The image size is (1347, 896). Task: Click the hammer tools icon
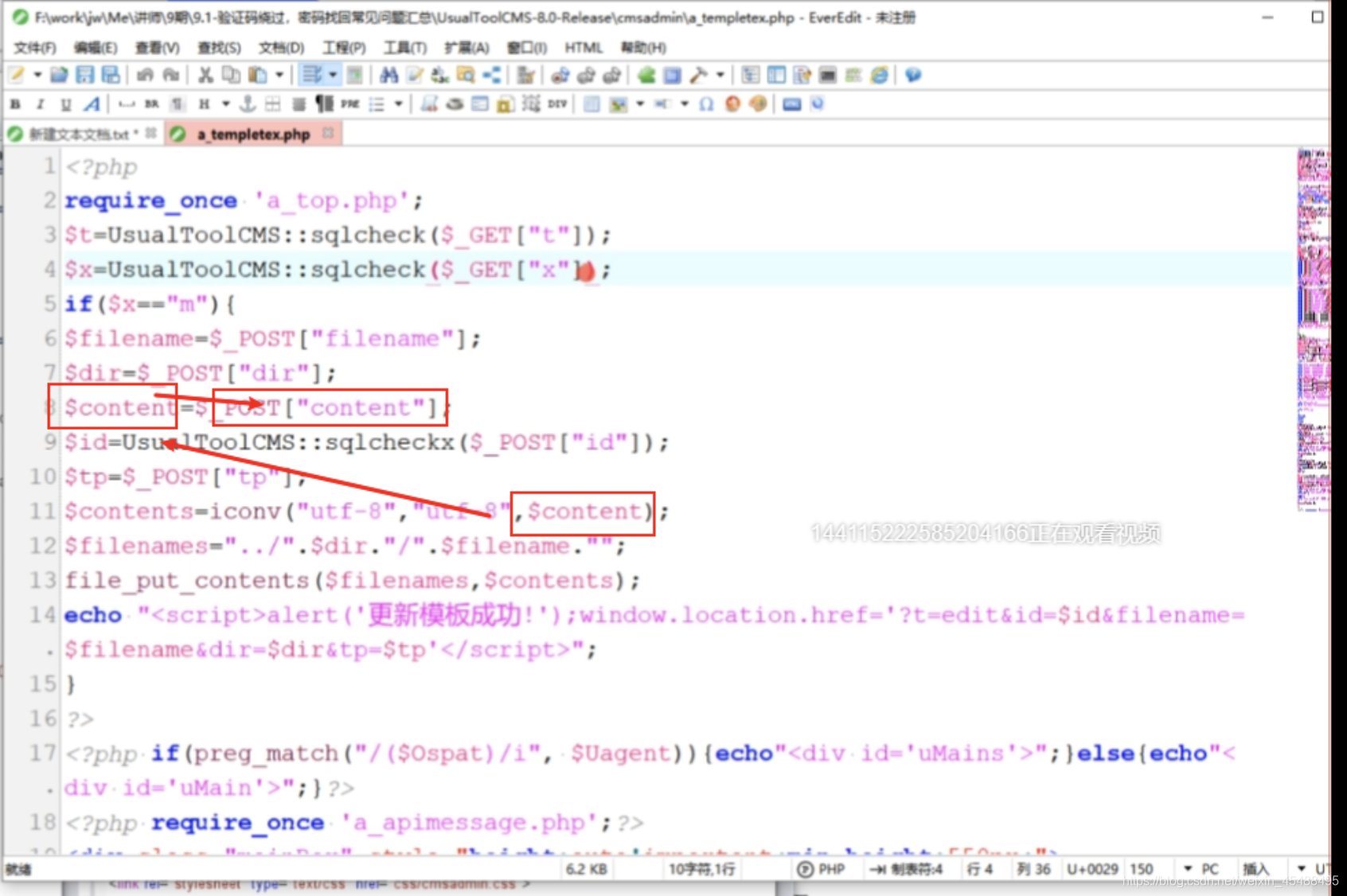pos(698,75)
